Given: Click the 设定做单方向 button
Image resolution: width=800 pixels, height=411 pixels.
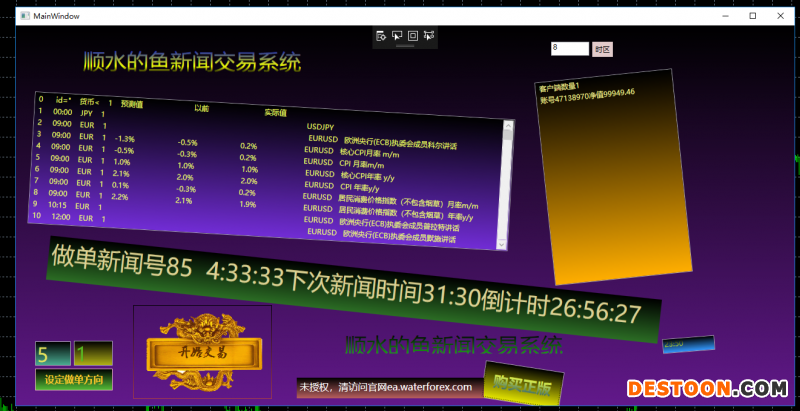Looking at the screenshot, I should click(x=73, y=380).
